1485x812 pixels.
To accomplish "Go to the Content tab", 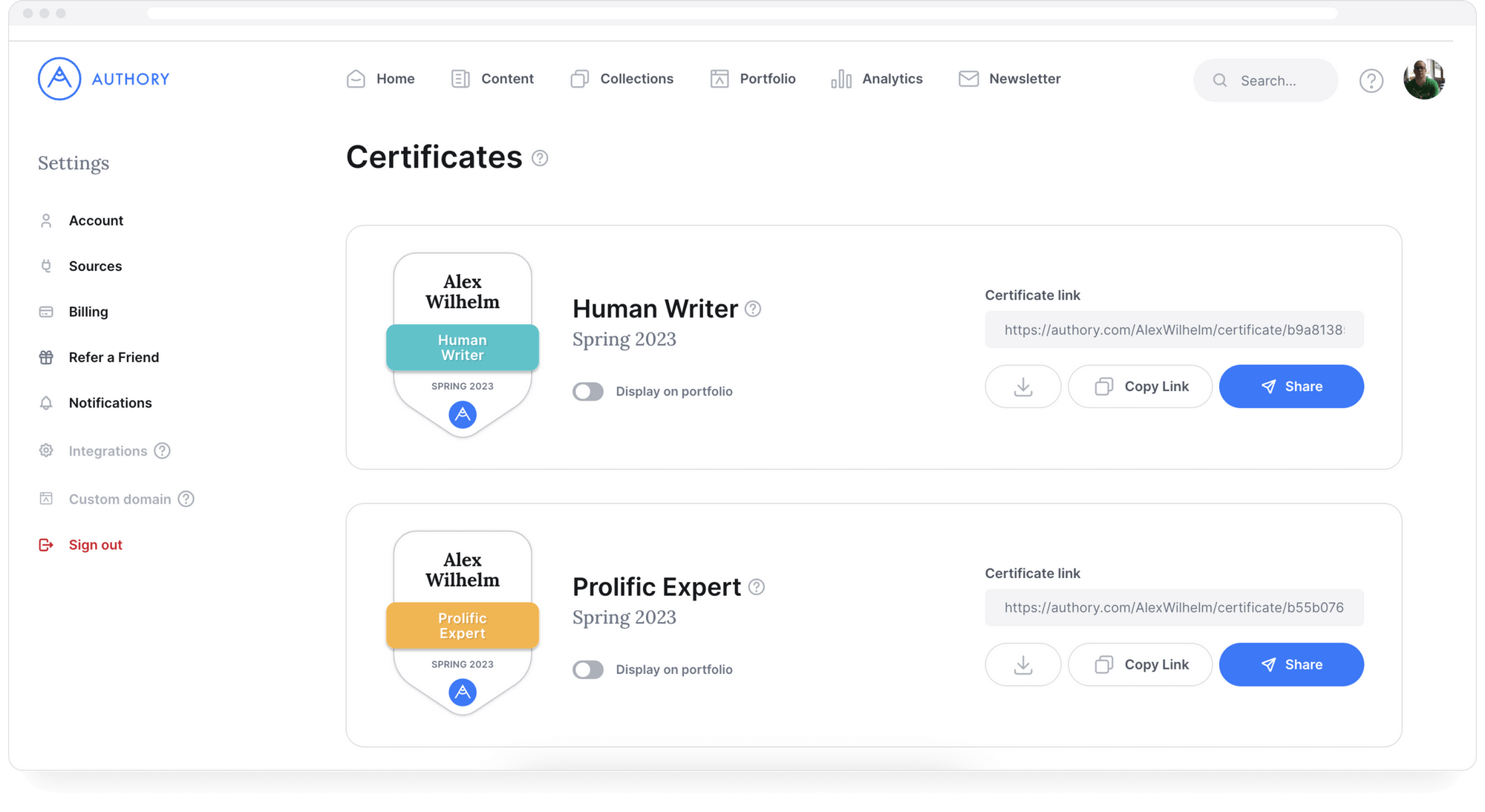I will (x=492, y=79).
